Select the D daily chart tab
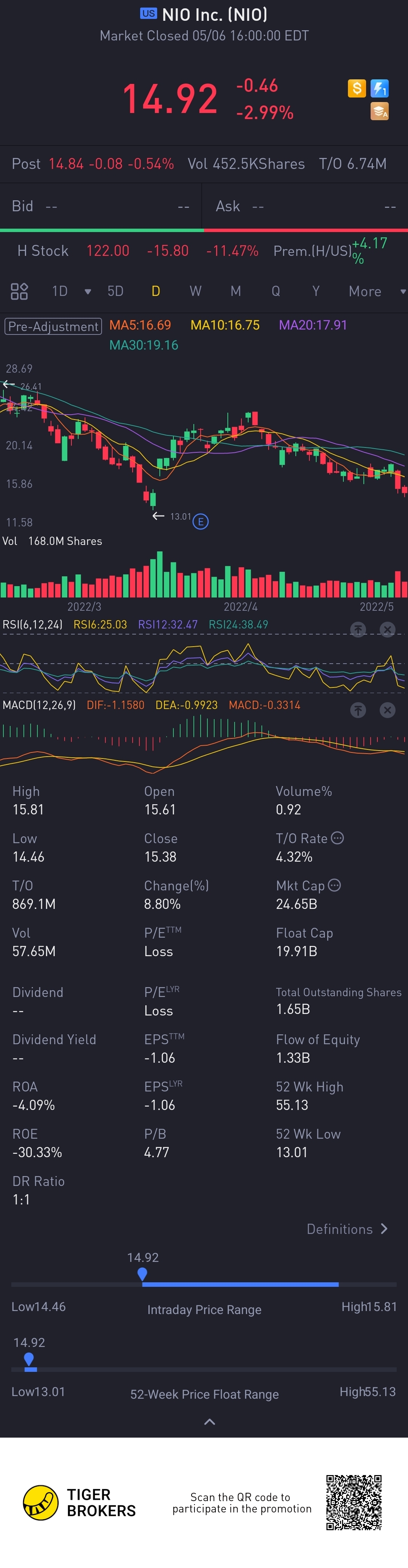Viewport: 408px width, 1568px height. (156, 291)
